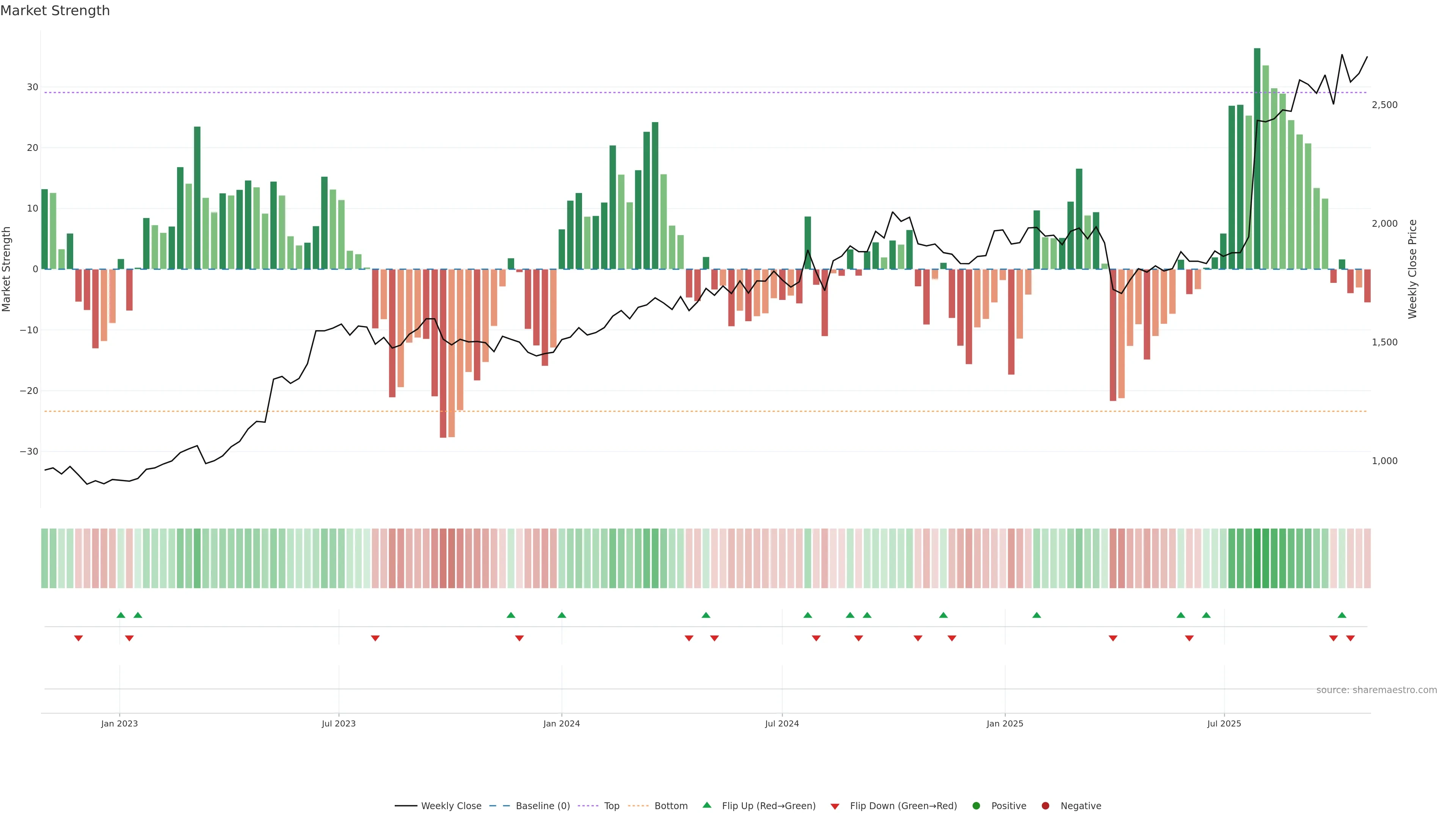Click the Jul 2023 x-axis tick label

click(x=339, y=723)
